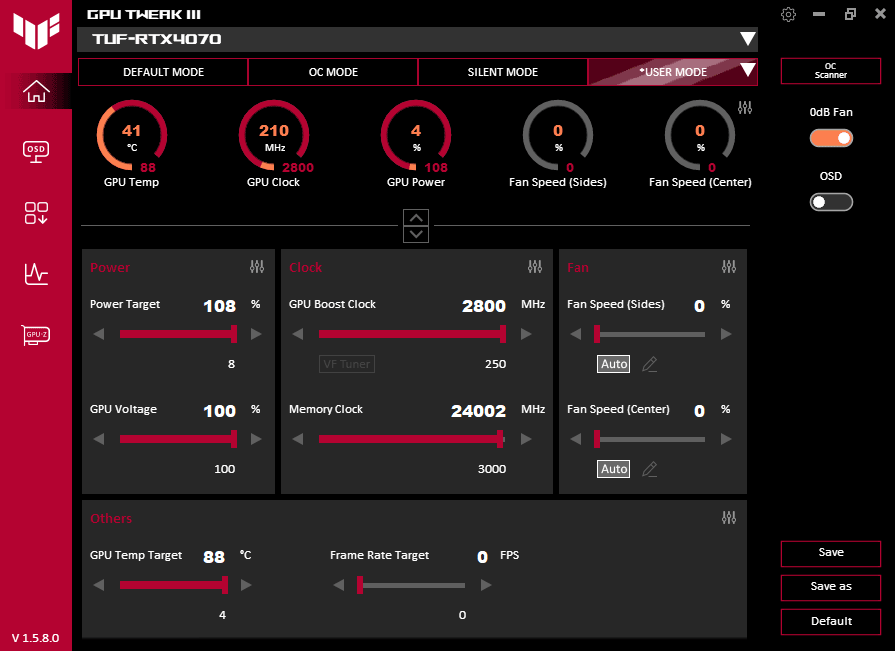Open Power panel settings sliders icon
The height and width of the screenshot is (651, 895).
[257, 266]
